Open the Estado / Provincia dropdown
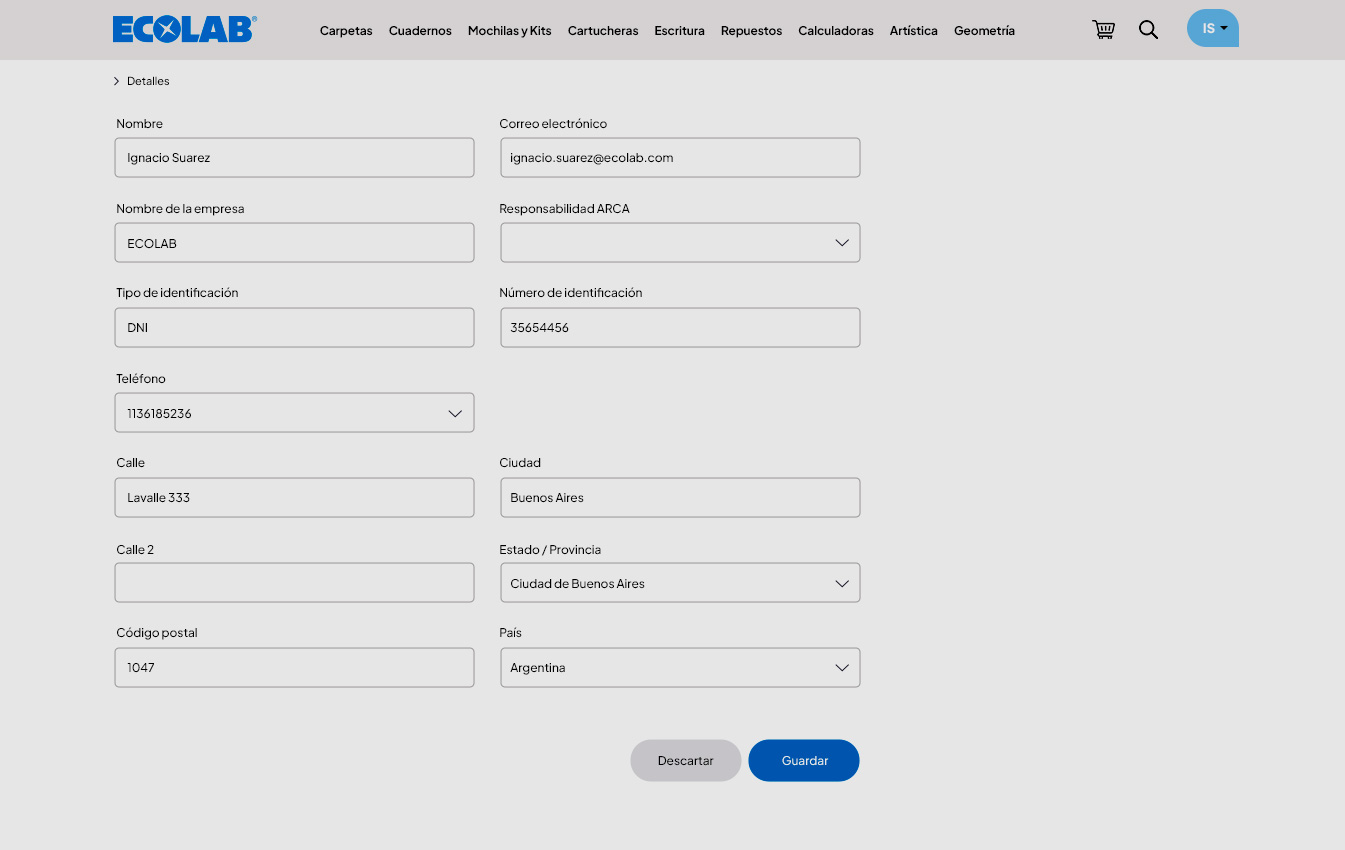Screen dimensions: 1345x850 [680, 583]
